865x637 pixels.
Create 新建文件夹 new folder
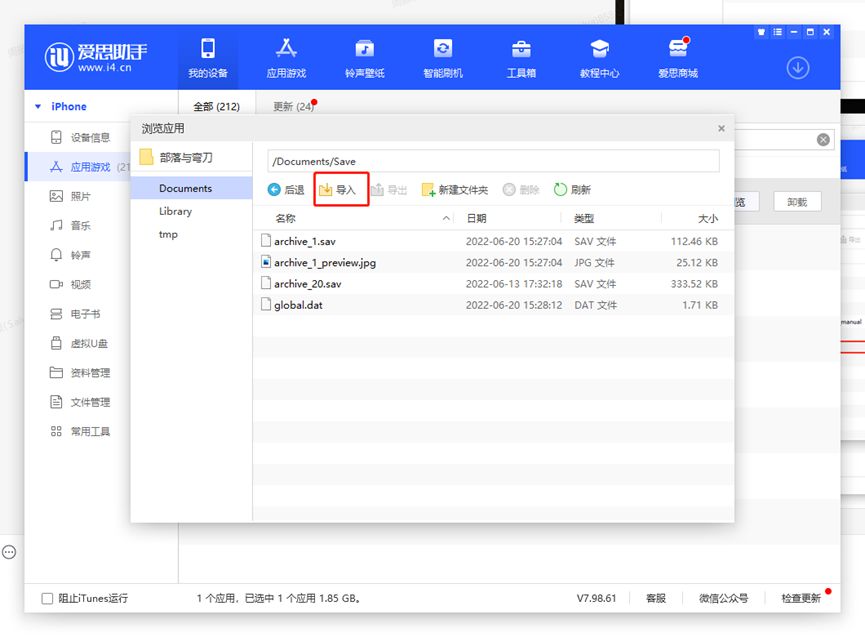455,190
